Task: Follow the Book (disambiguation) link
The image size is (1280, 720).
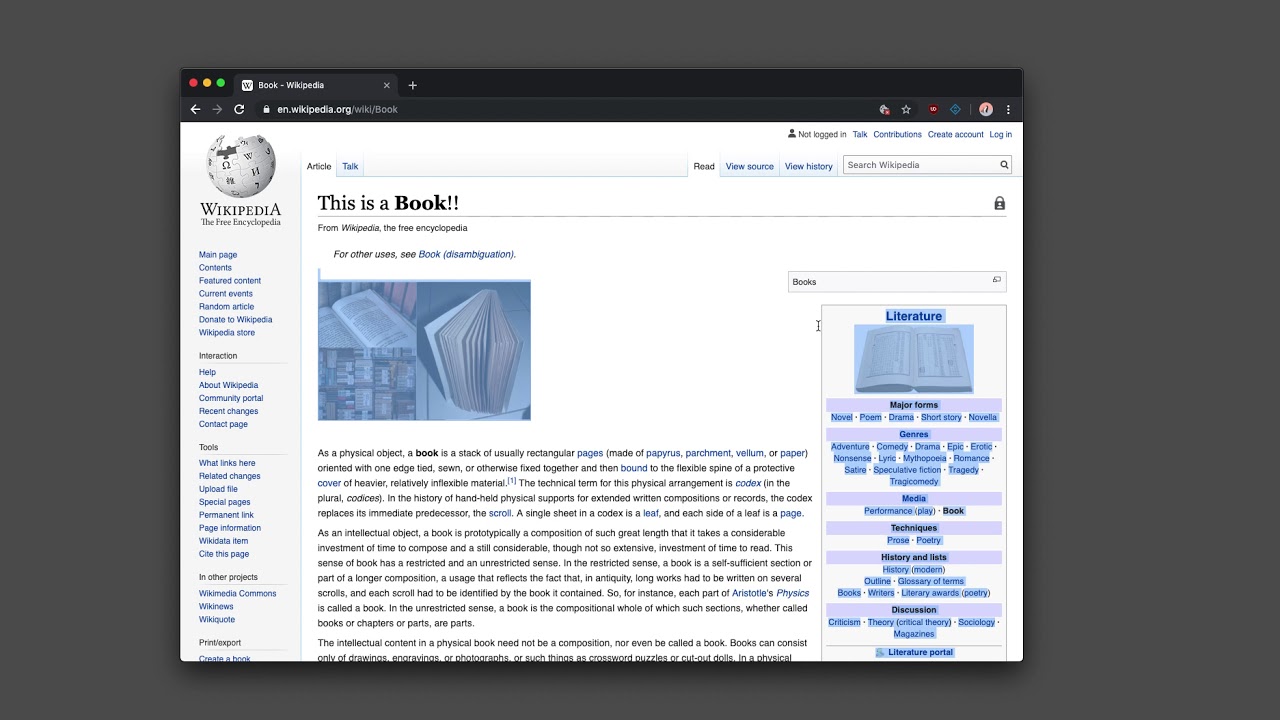Action: pyautogui.click(x=466, y=255)
